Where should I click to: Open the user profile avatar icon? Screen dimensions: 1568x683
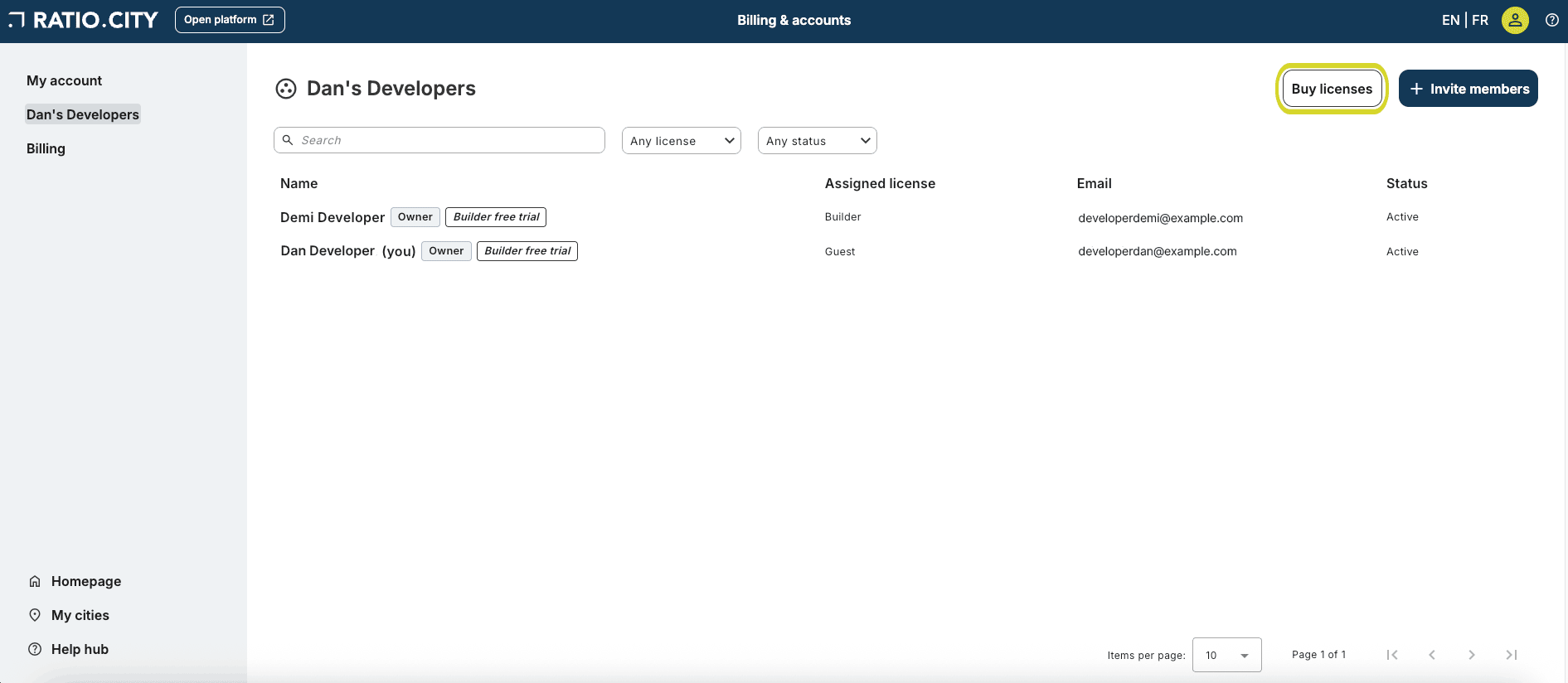click(1515, 20)
